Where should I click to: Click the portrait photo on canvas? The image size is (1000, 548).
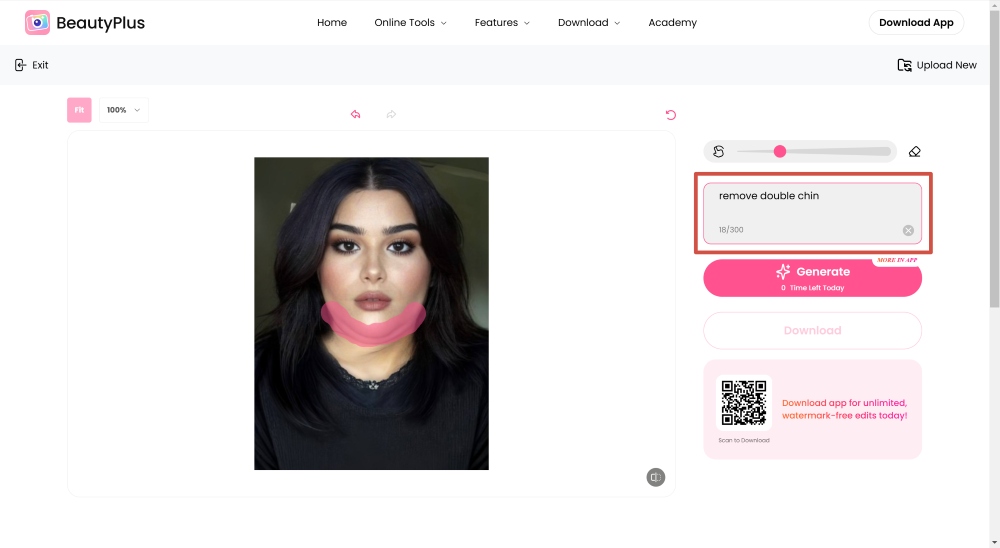coord(371,313)
